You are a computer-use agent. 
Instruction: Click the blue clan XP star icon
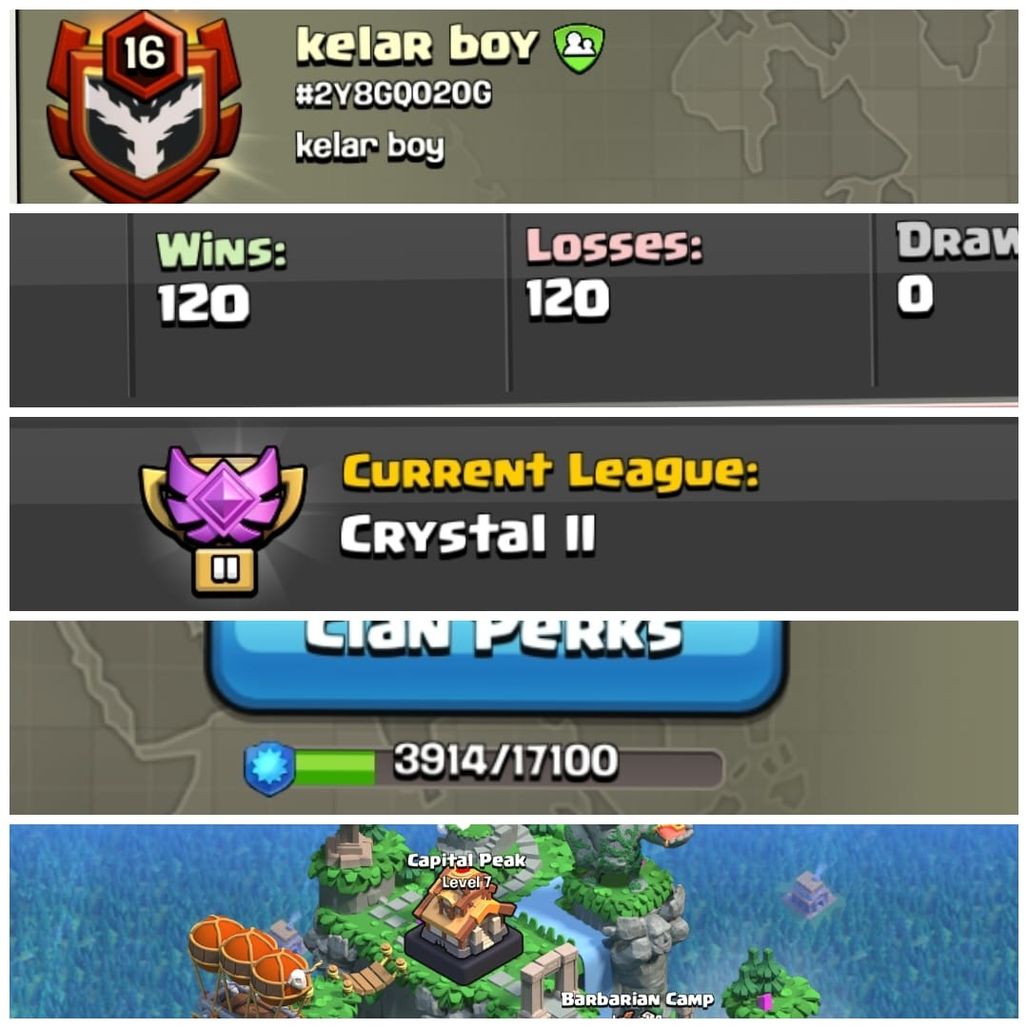click(x=269, y=768)
